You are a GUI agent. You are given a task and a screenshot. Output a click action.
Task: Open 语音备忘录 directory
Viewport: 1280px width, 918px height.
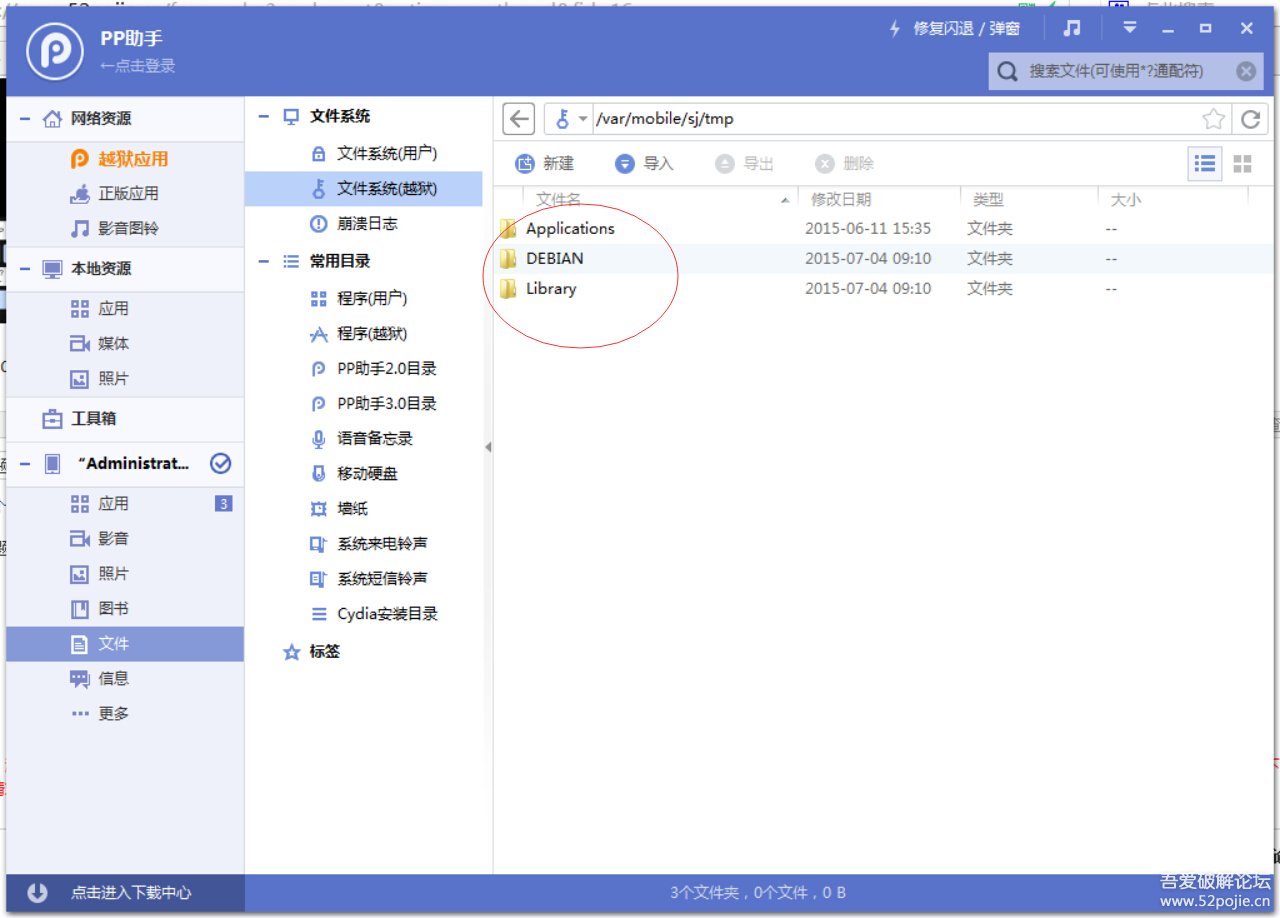tap(362, 439)
